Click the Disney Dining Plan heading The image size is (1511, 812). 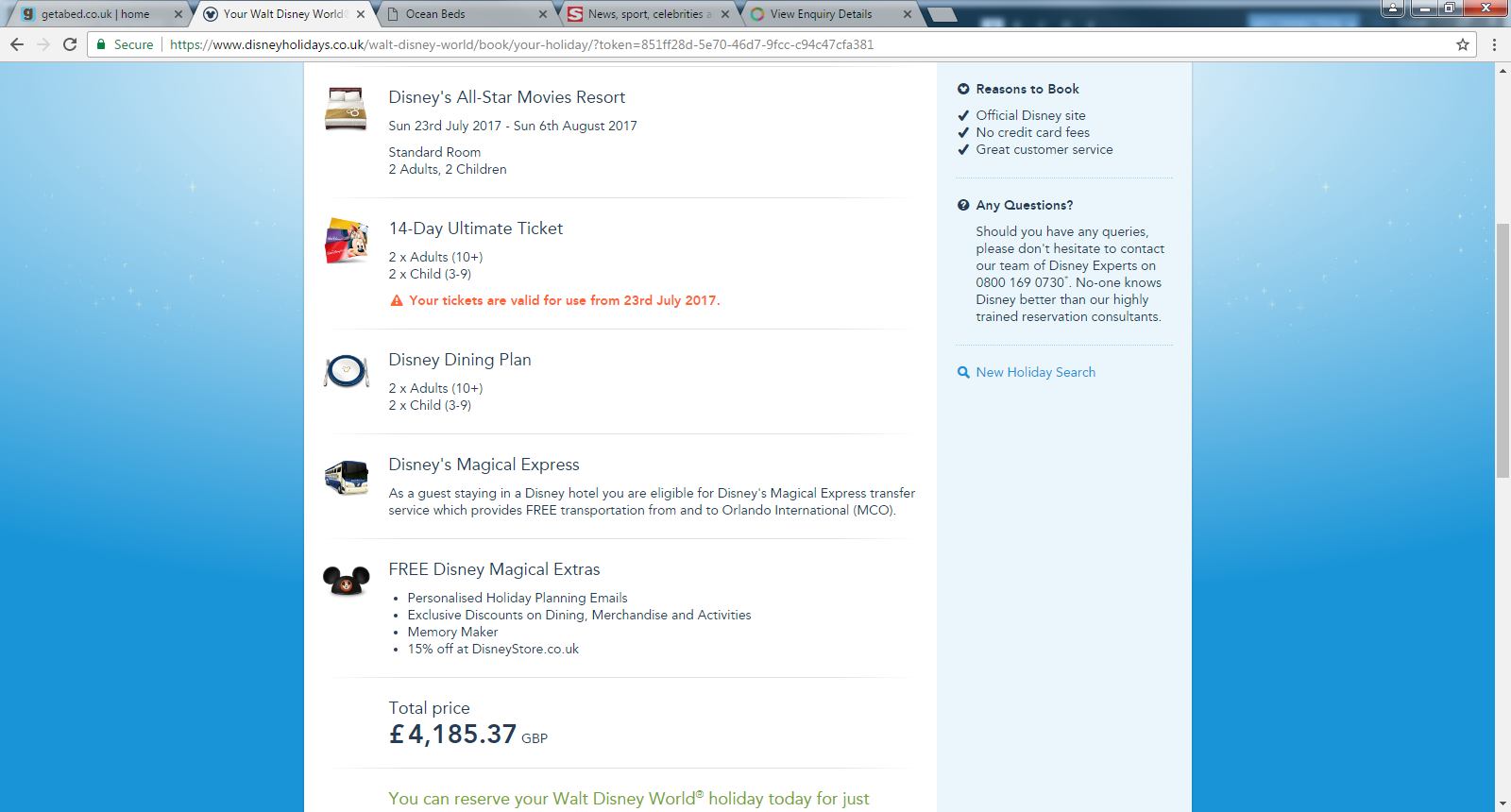pyautogui.click(x=460, y=360)
